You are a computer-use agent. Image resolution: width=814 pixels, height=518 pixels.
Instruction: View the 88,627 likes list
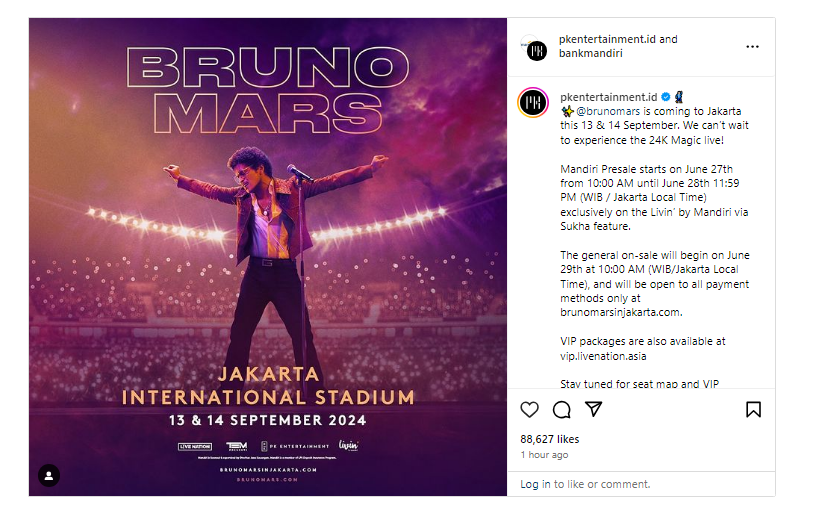(x=549, y=439)
